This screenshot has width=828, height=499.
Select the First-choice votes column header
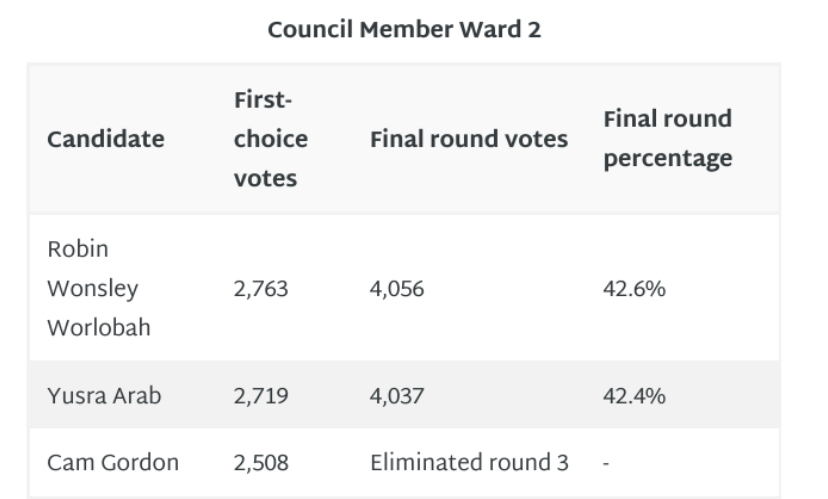pyautogui.click(x=271, y=139)
